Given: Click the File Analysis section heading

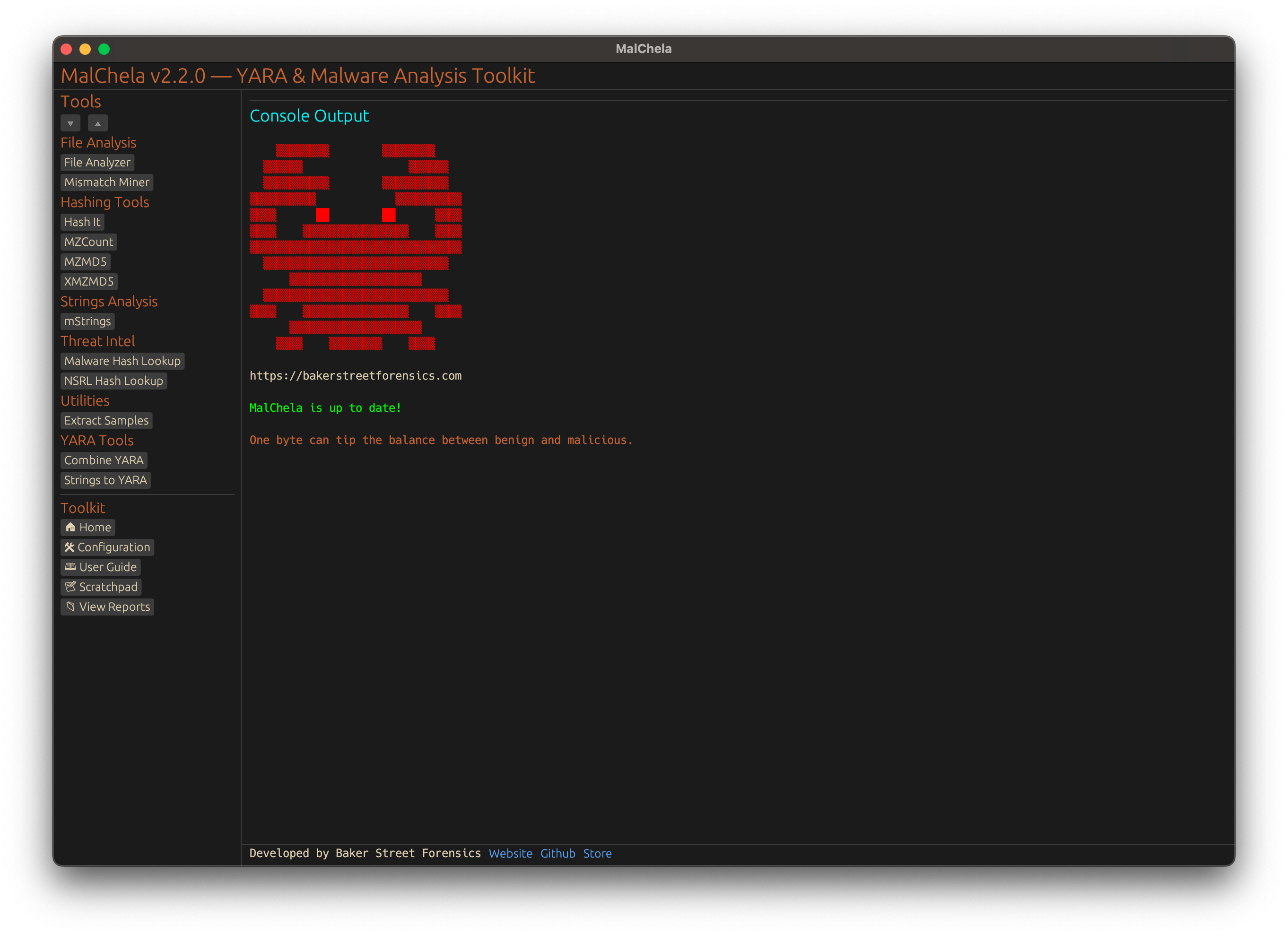Looking at the screenshot, I should 98,142.
